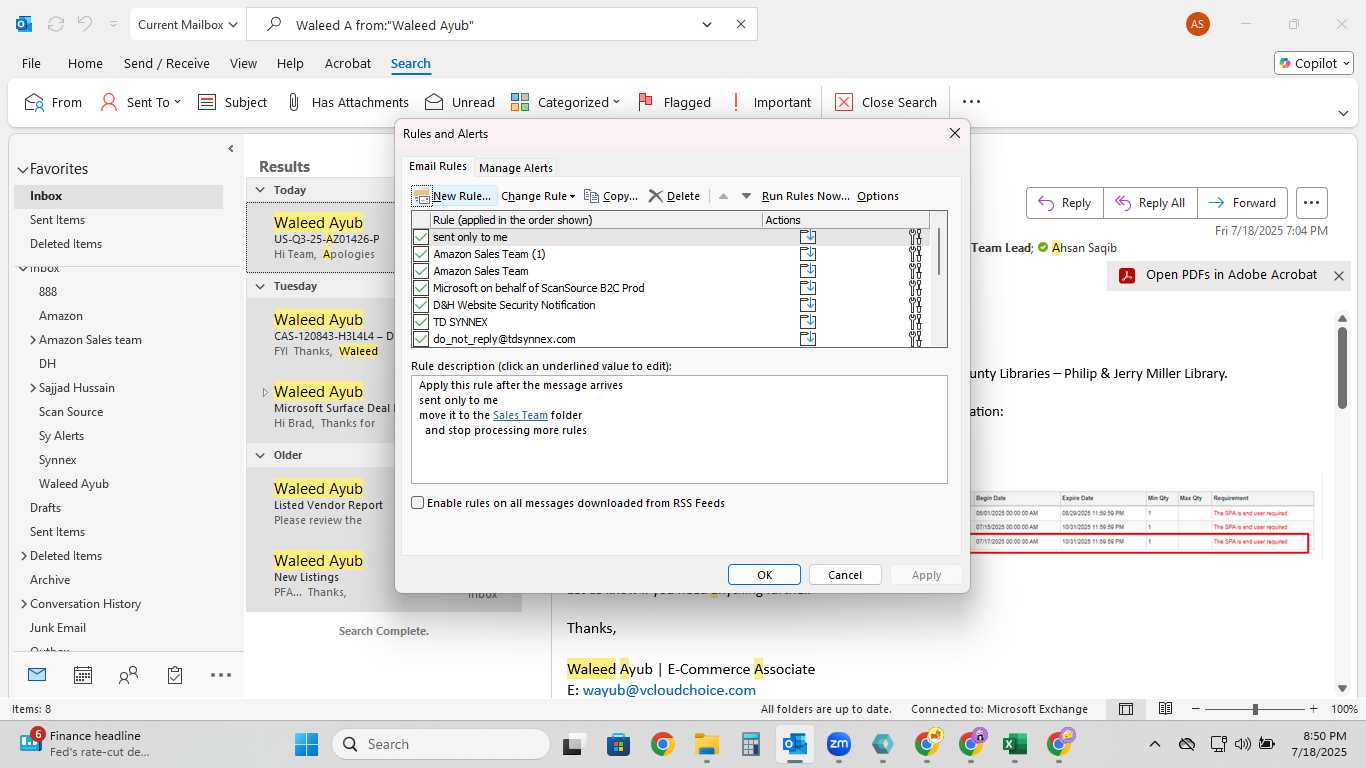The image size is (1366, 768).
Task: Switch to the Manage Alerts tab
Action: click(515, 168)
